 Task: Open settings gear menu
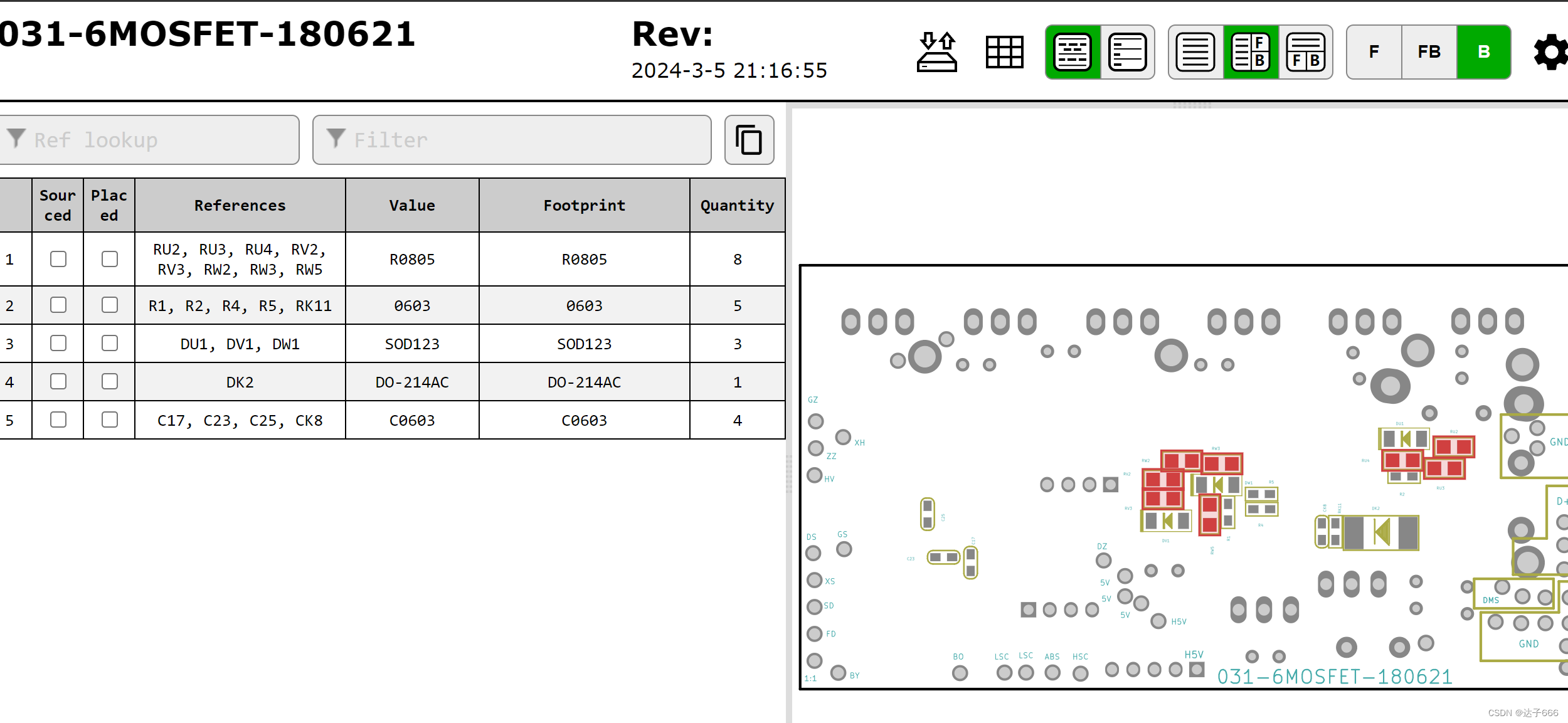1550,52
